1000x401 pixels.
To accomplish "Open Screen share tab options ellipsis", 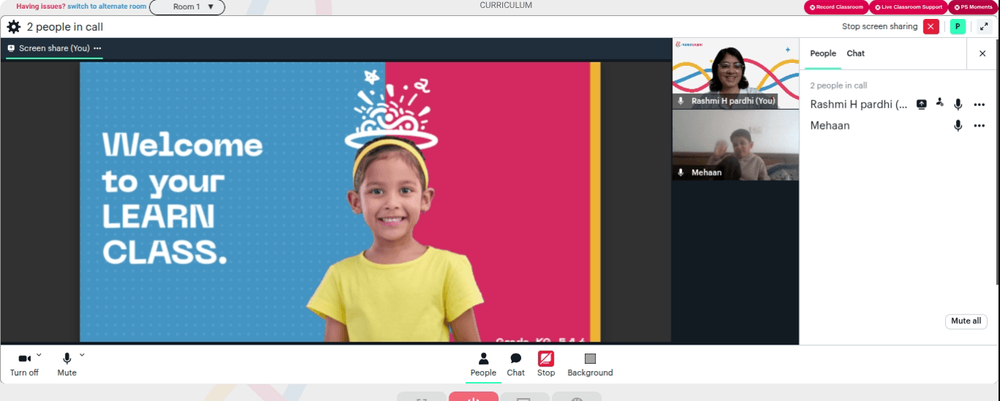I will coord(97,48).
